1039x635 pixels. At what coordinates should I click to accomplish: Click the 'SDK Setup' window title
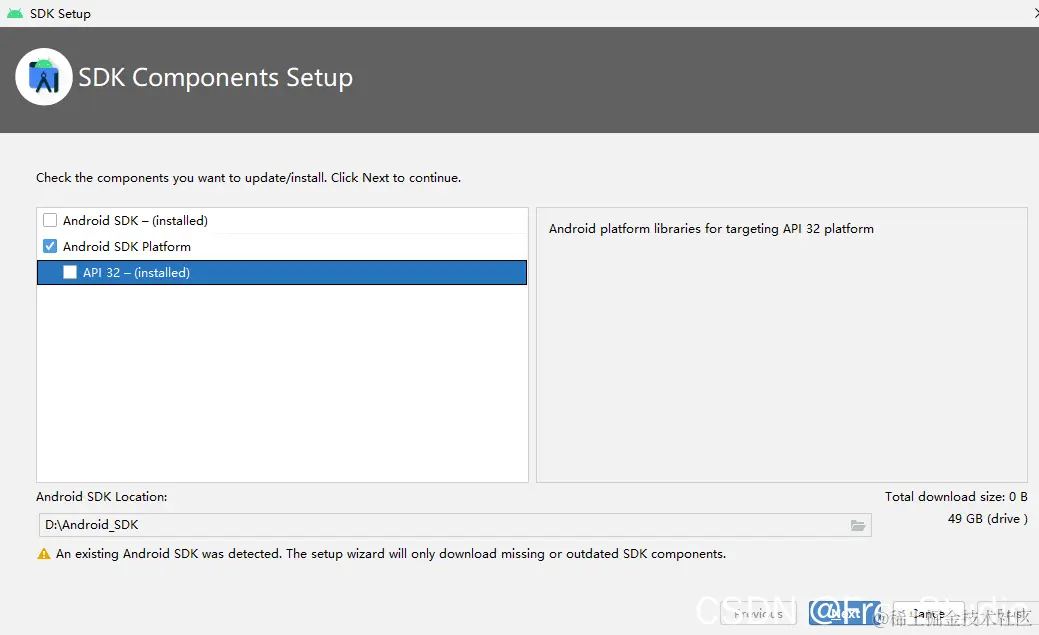[60, 13]
